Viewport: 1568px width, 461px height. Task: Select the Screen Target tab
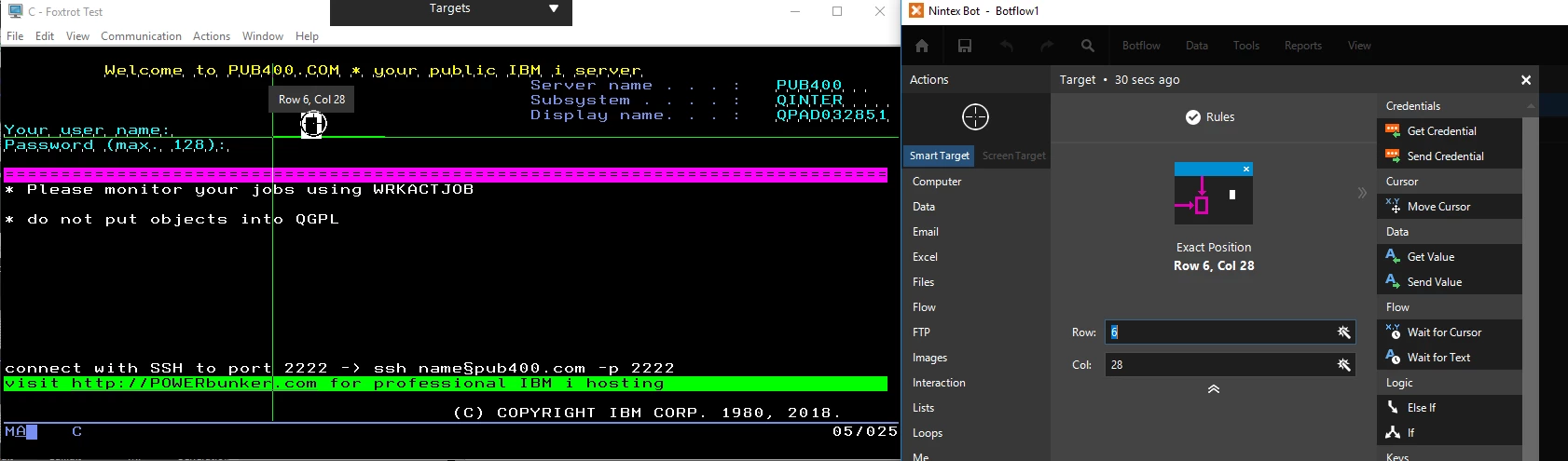[x=1013, y=156]
